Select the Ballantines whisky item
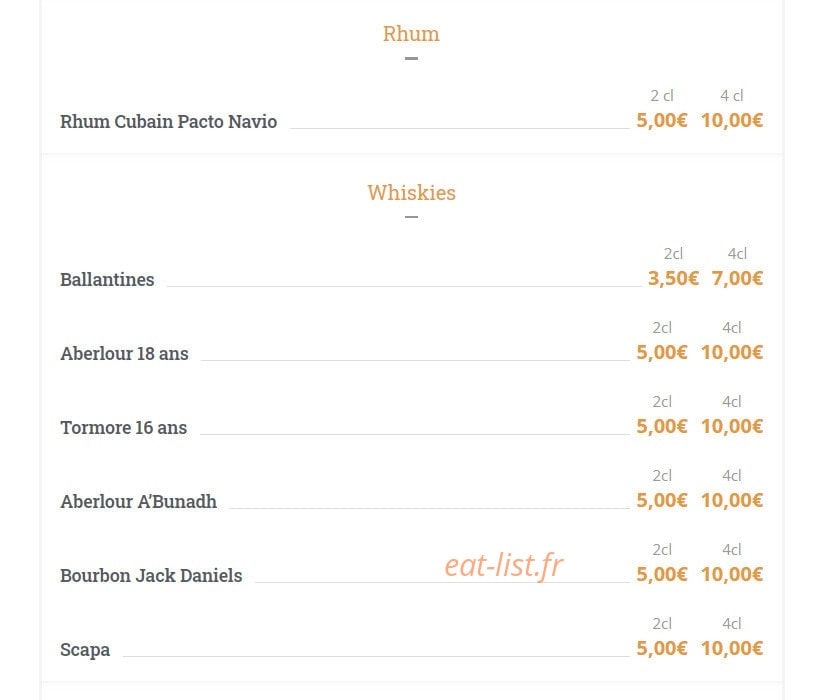Screen dimensions: 817x700 coord(107,279)
